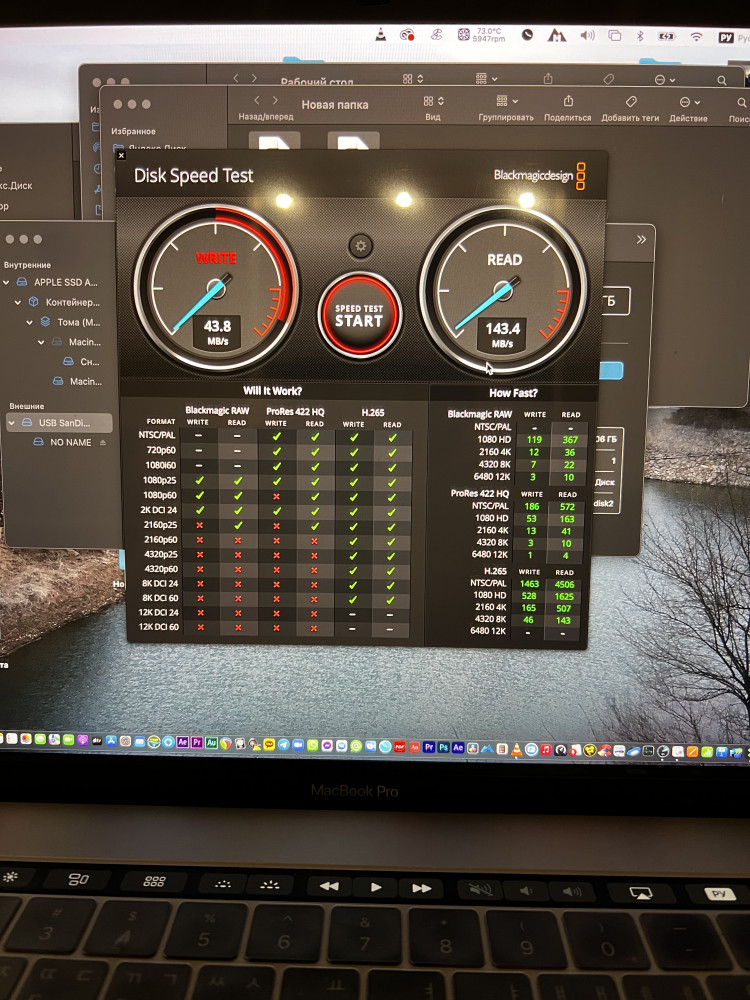Image resolution: width=750 pixels, height=1000 pixels.
Task: Go back in Finder Новая папка window
Action: pyautogui.click(x=256, y=101)
